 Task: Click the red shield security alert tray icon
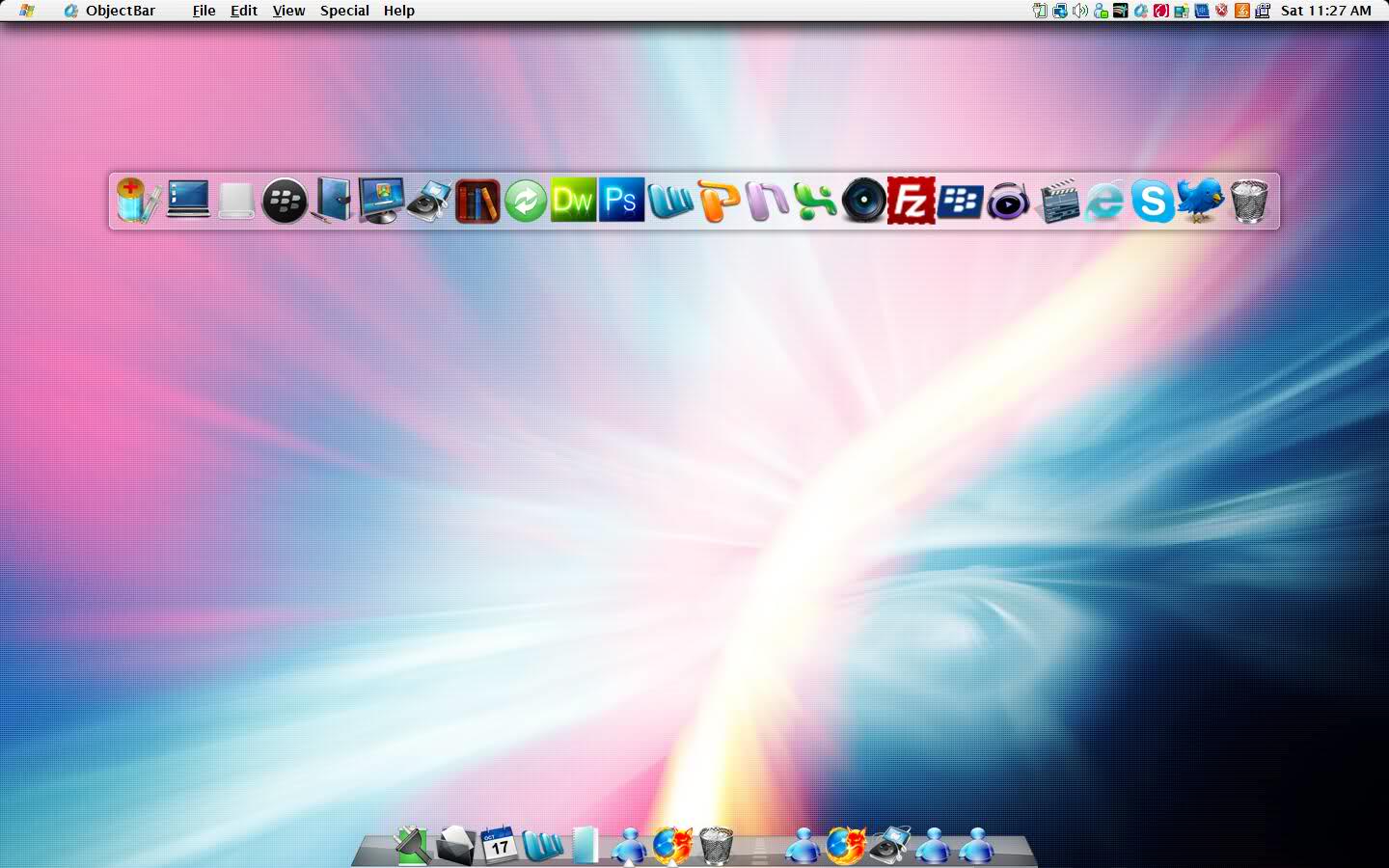click(1222, 11)
